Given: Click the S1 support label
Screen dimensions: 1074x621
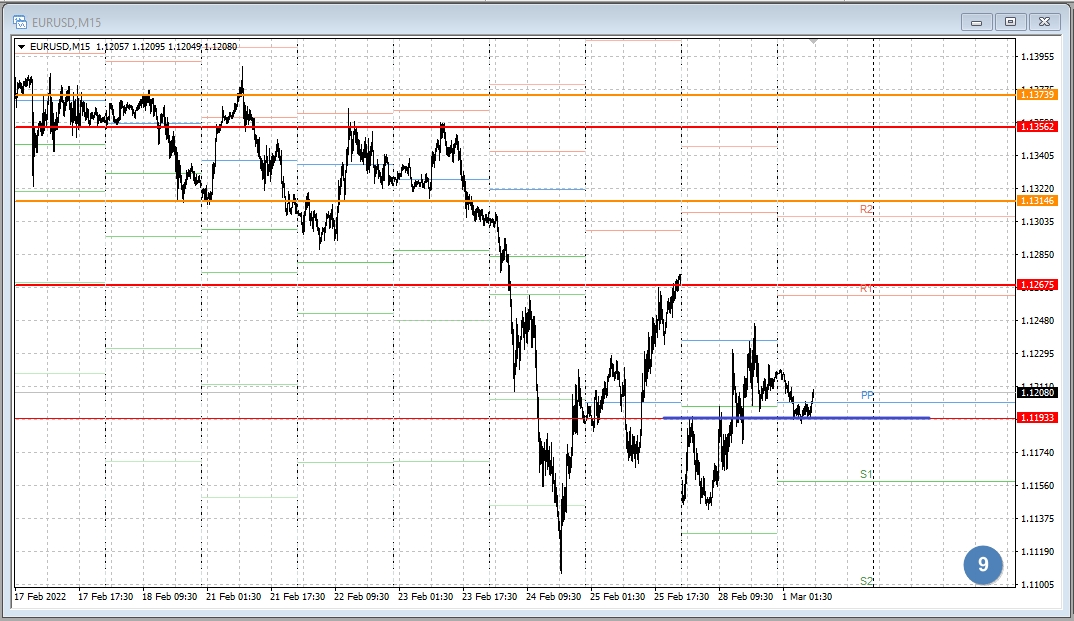Looking at the screenshot, I should tap(866, 473).
